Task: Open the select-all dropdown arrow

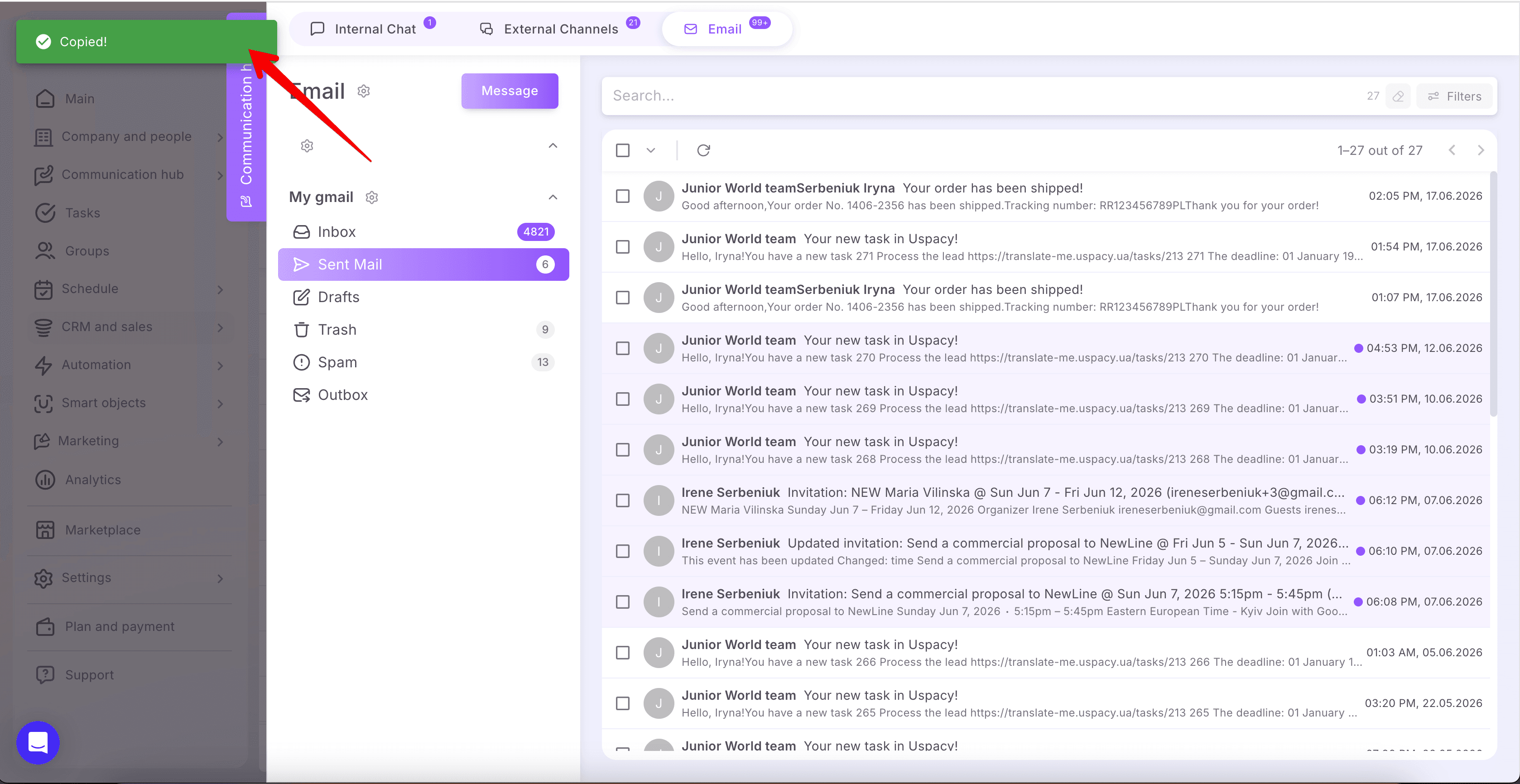Action: click(650, 150)
